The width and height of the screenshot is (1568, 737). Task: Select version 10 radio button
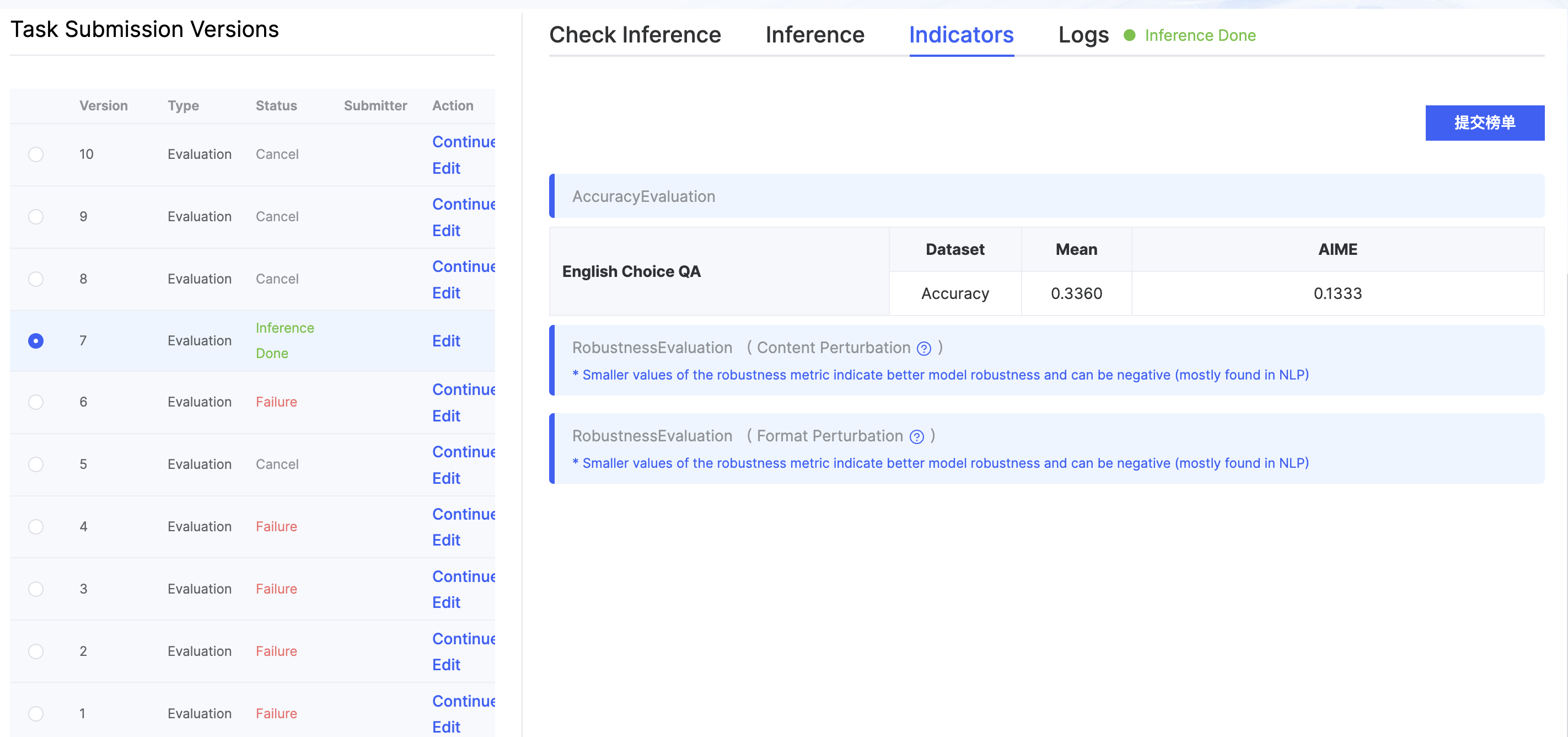tap(36, 154)
